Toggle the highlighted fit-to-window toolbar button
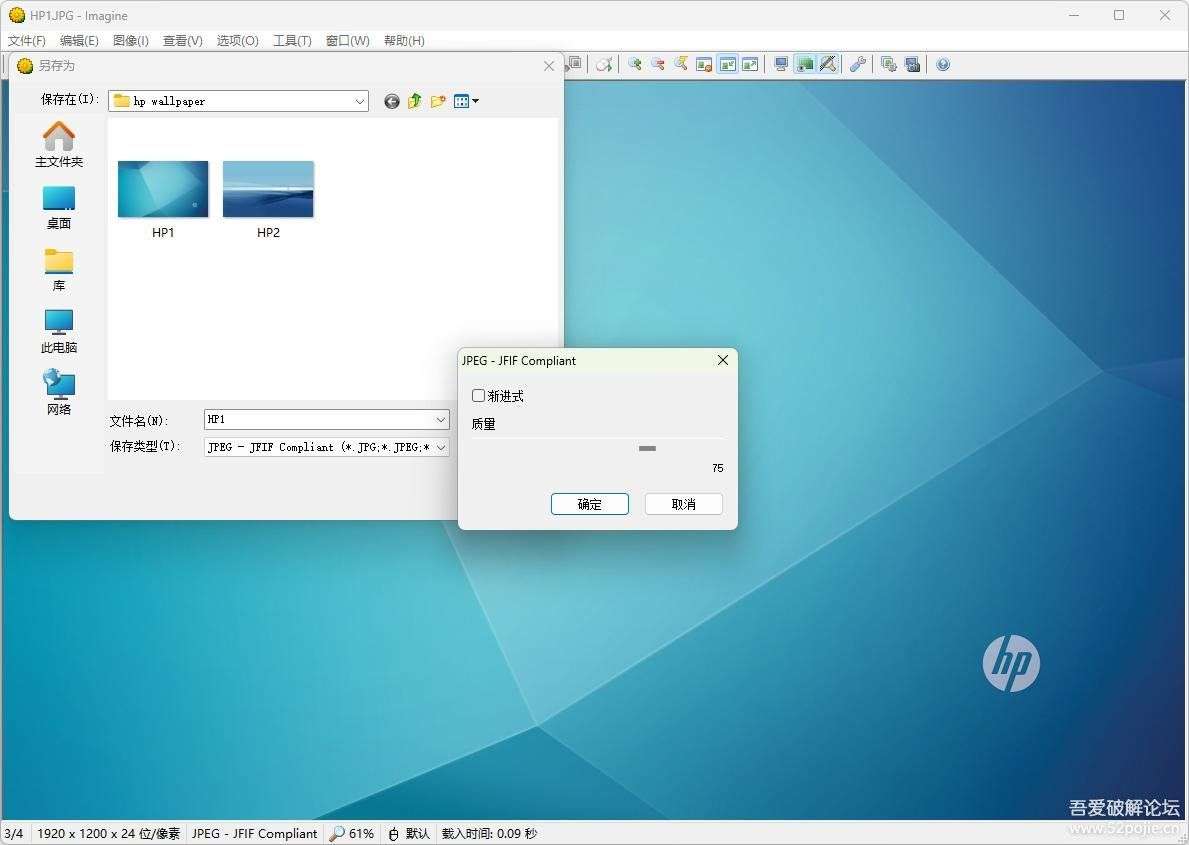The width and height of the screenshot is (1189, 845). pos(805,63)
